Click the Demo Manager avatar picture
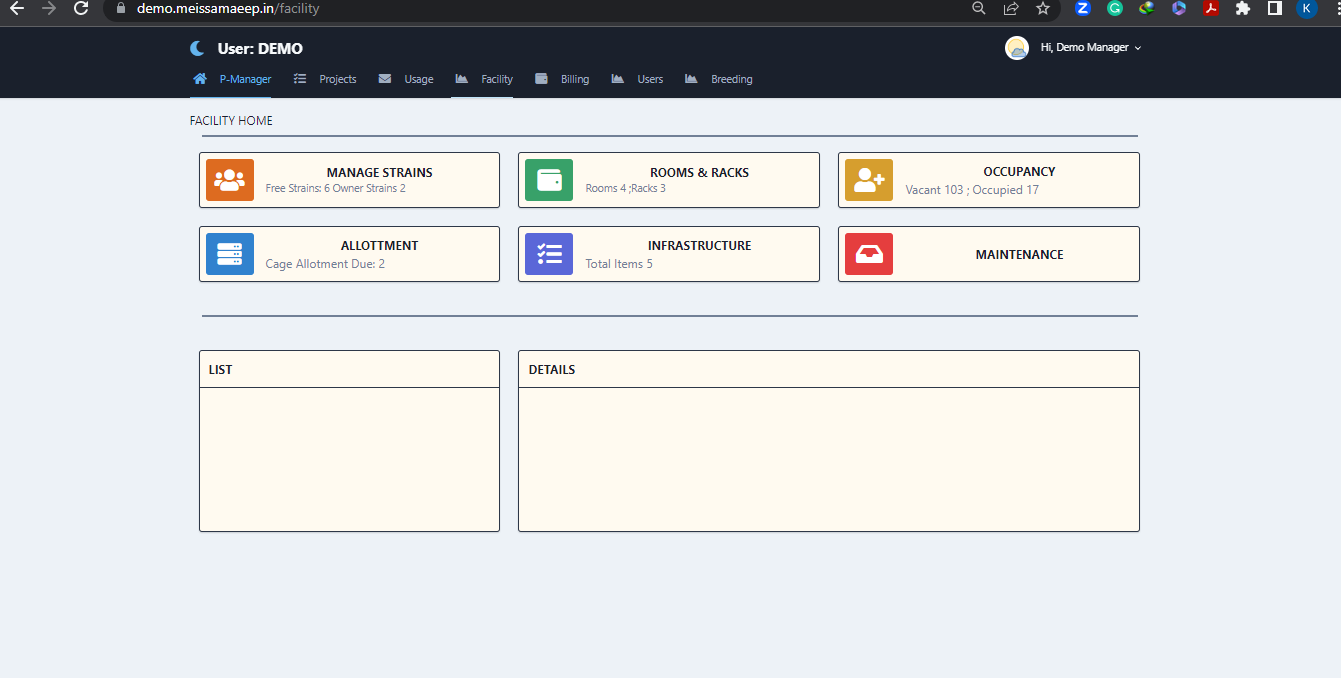This screenshot has height=678, width=1341. [x=1016, y=48]
